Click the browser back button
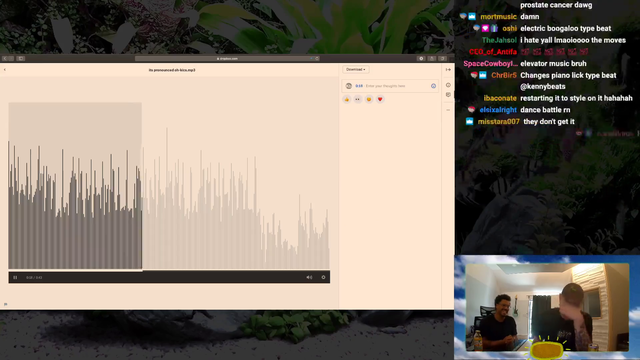Image resolution: width=640 pixels, height=360 pixels. coord(5,58)
